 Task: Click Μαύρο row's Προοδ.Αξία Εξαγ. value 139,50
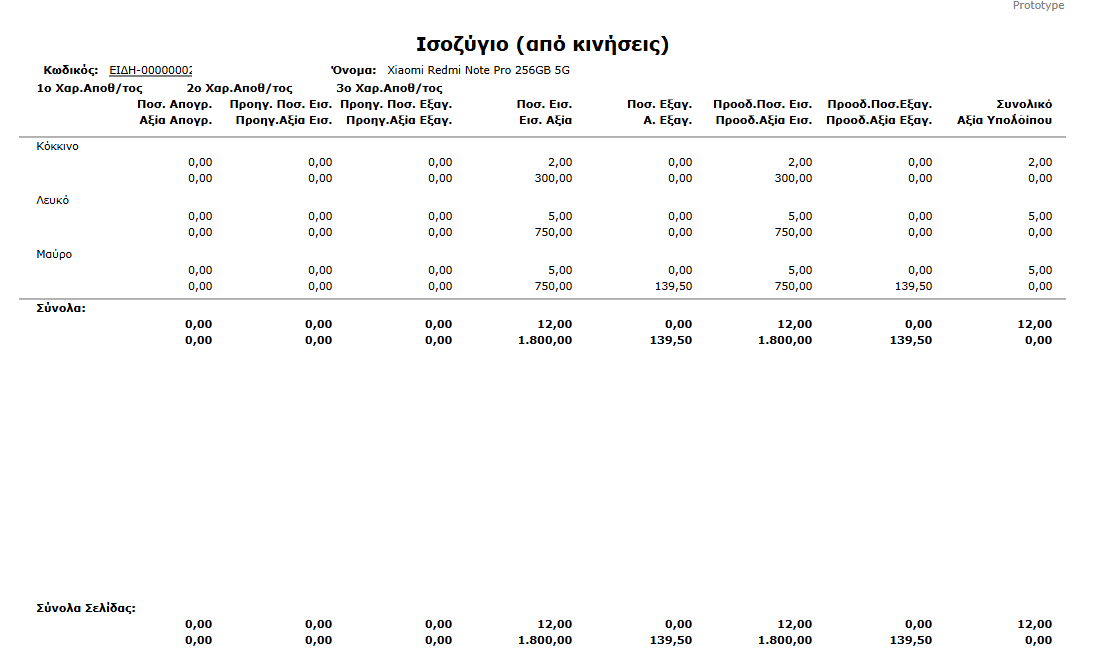[913, 286]
